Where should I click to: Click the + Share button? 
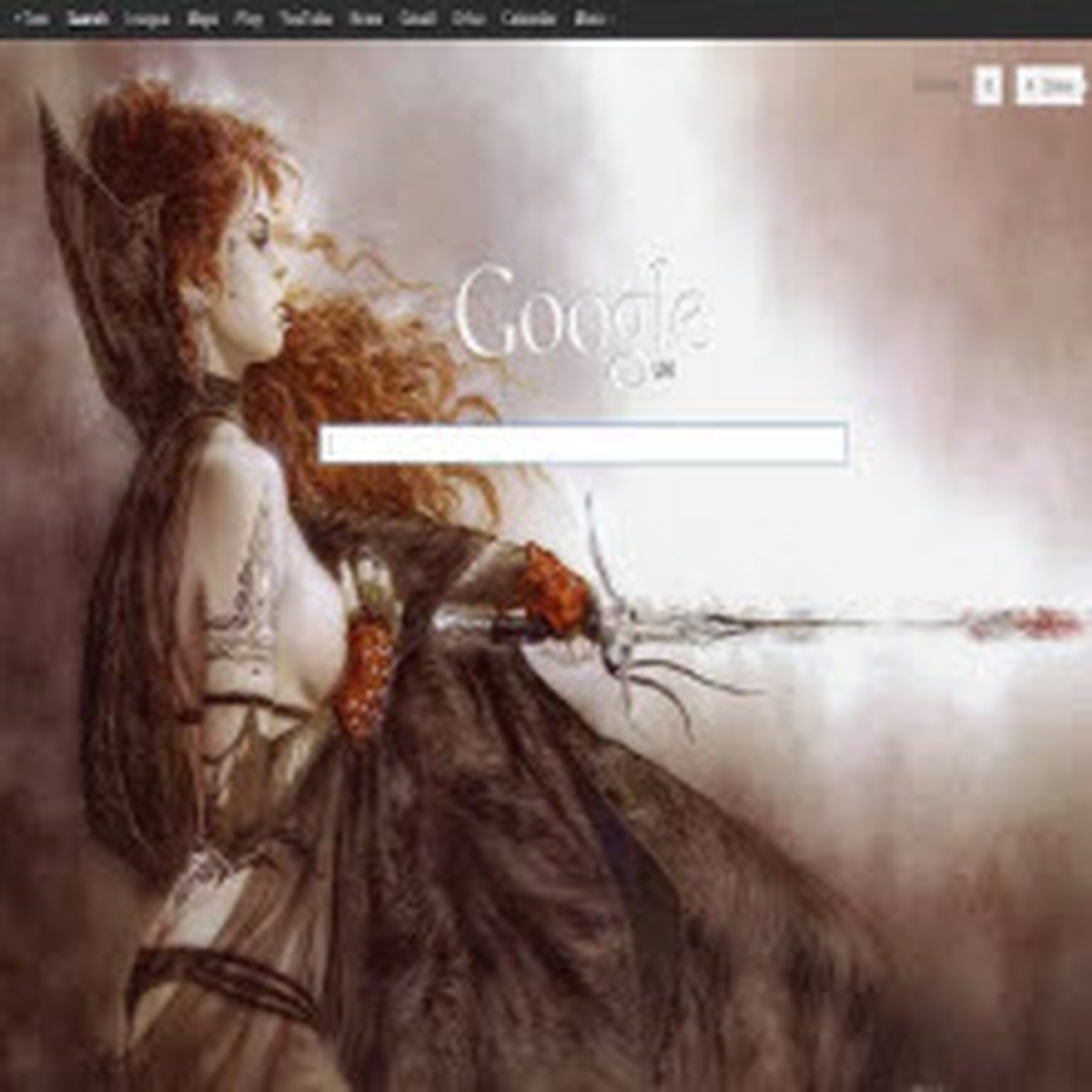tap(1049, 86)
